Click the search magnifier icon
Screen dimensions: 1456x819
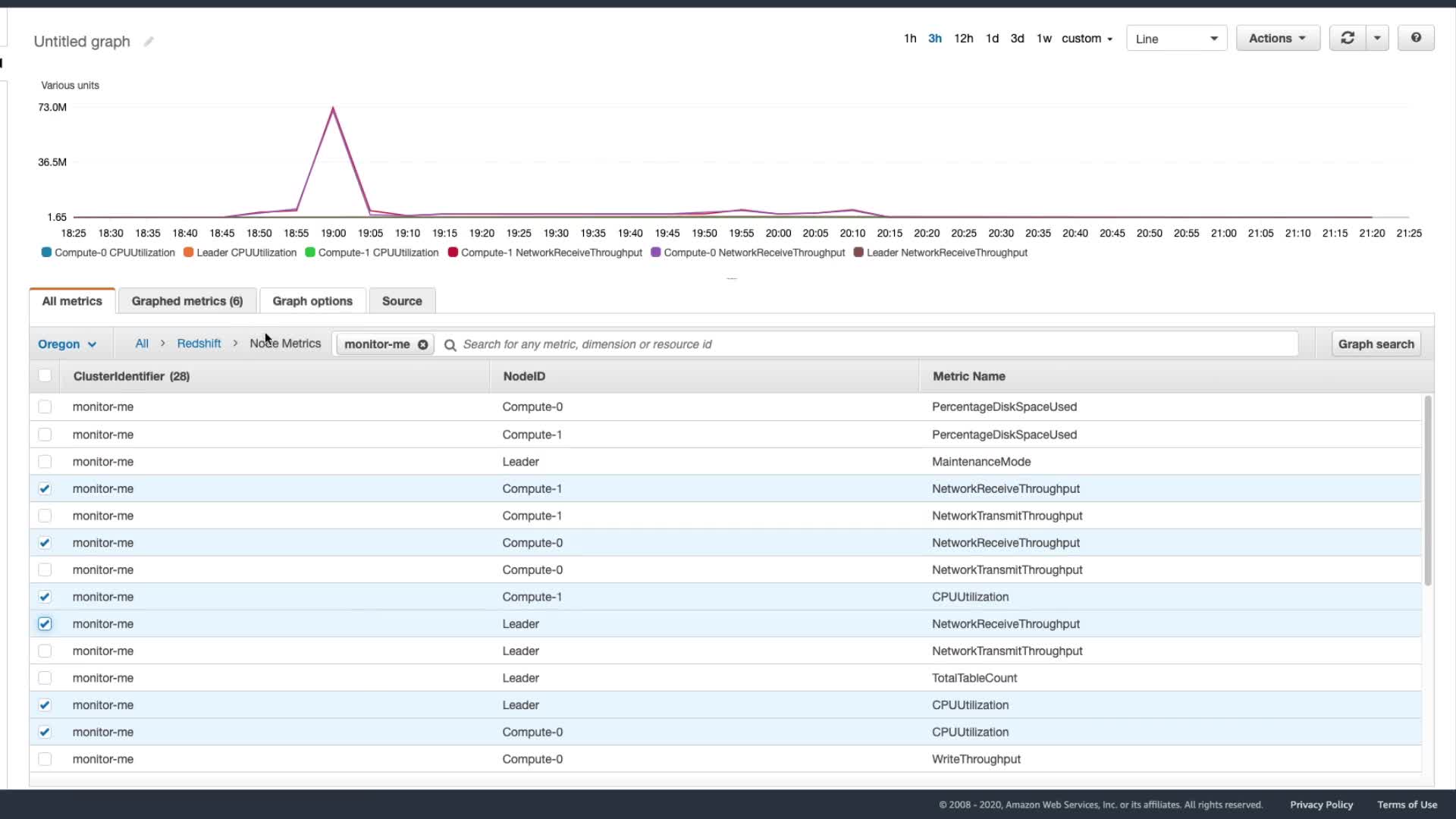click(x=450, y=345)
